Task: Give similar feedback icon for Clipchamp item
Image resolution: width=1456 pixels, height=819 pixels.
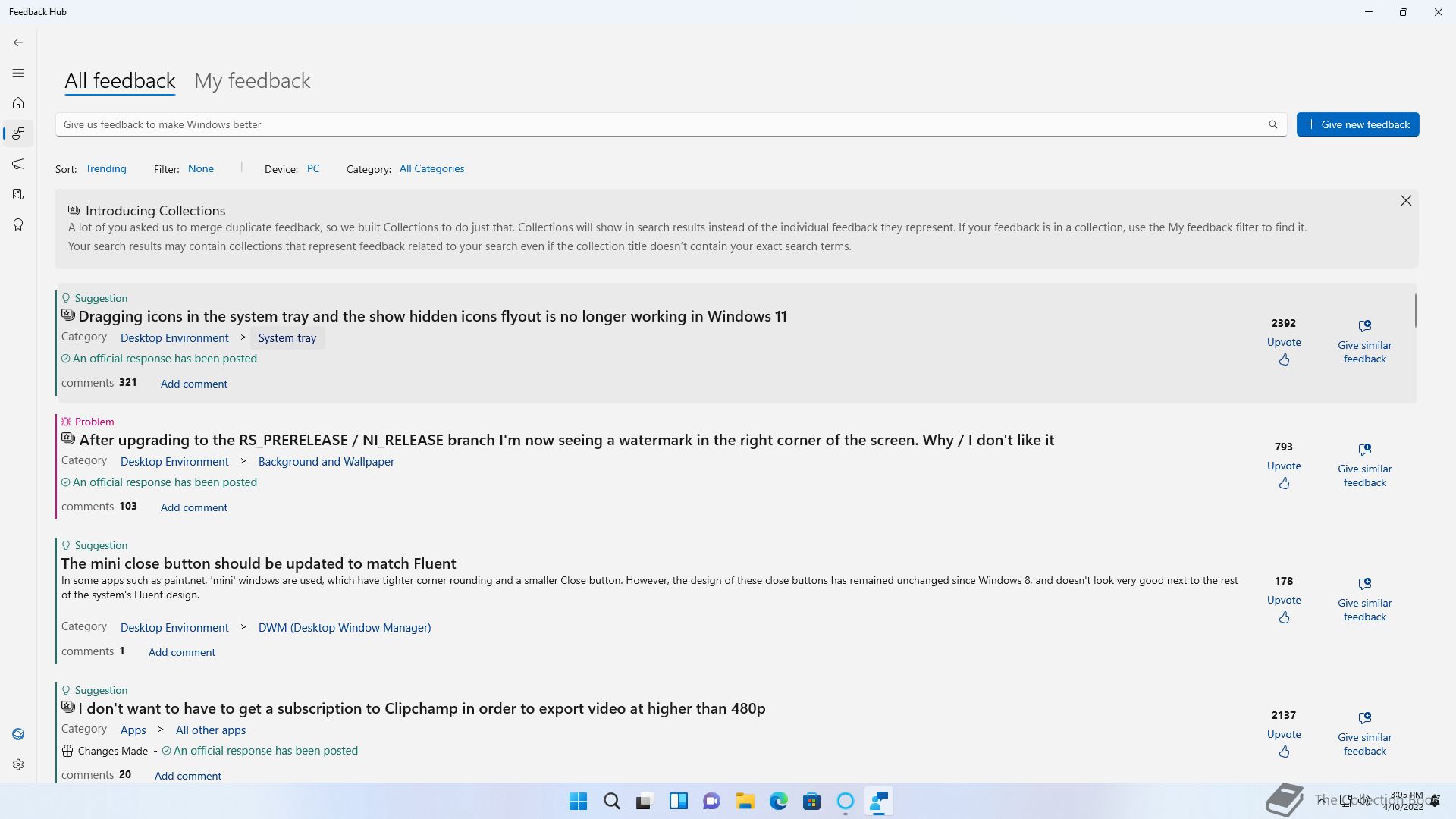Action: [x=1365, y=717]
